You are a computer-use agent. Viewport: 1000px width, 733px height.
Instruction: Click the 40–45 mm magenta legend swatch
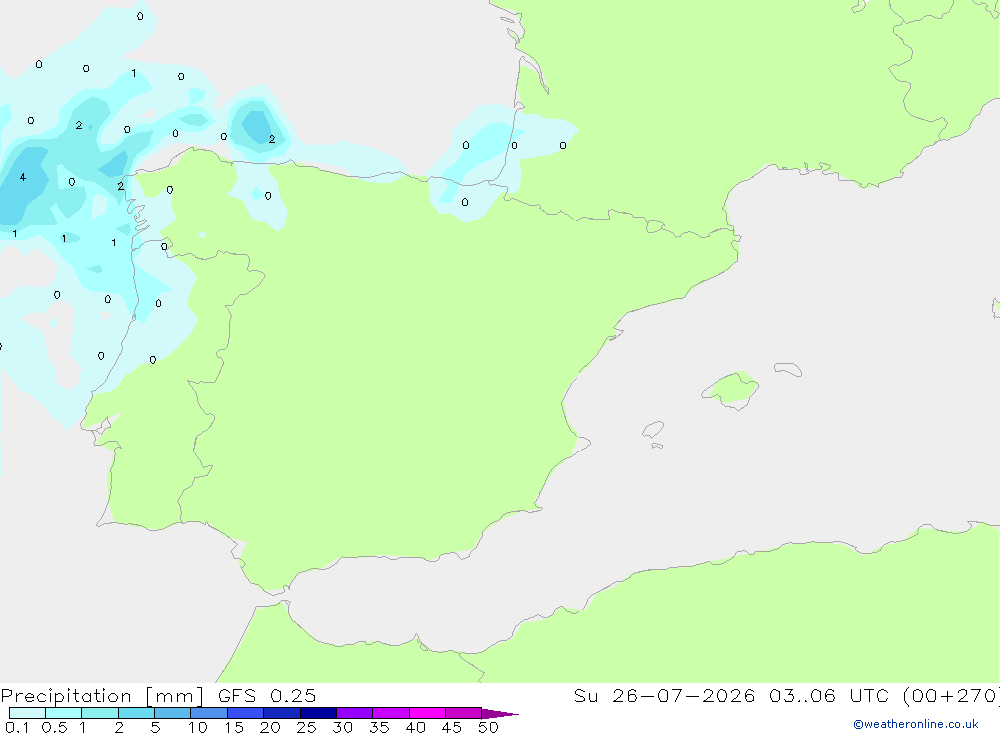coord(427,713)
